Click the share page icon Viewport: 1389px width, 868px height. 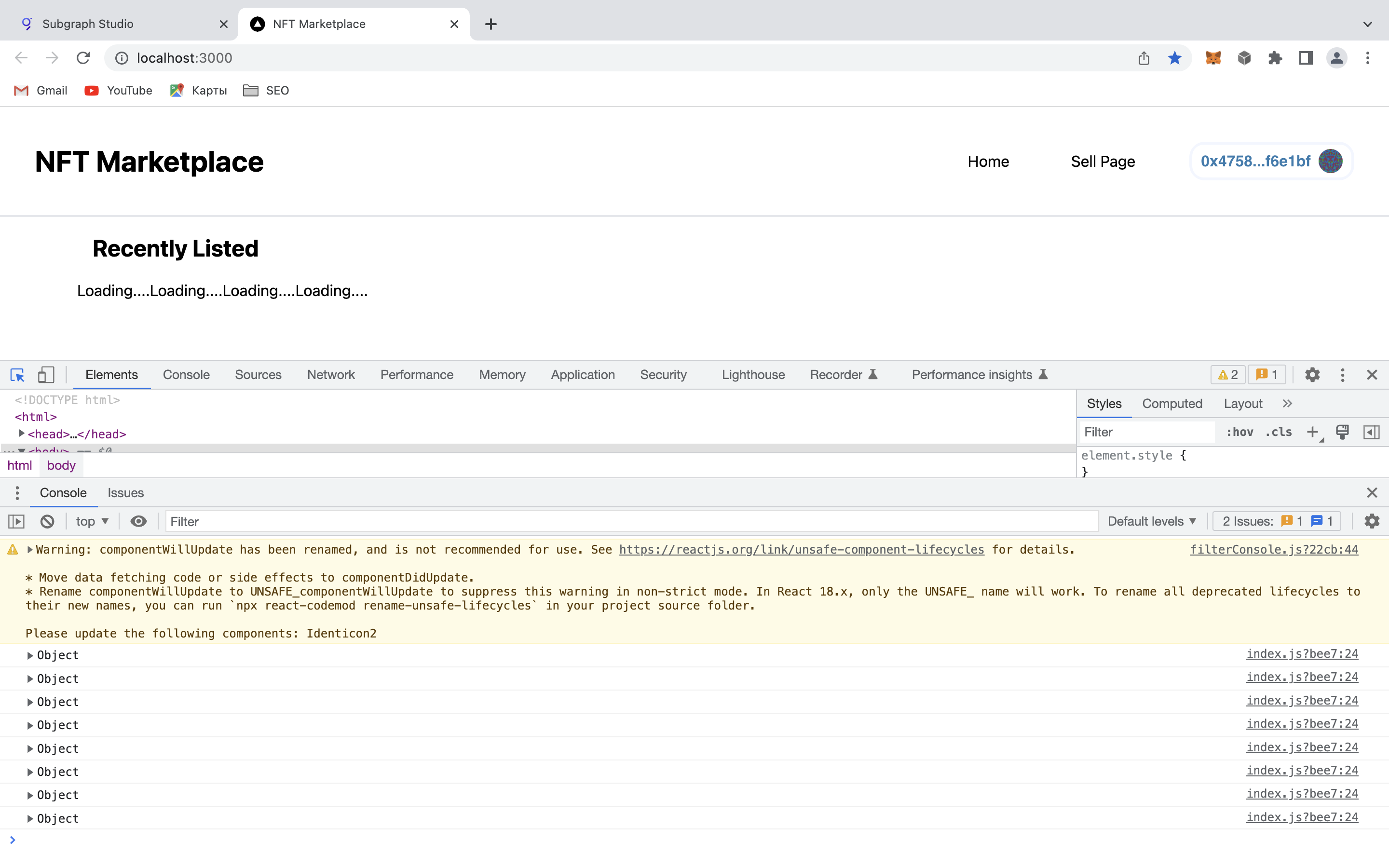click(1144, 58)
